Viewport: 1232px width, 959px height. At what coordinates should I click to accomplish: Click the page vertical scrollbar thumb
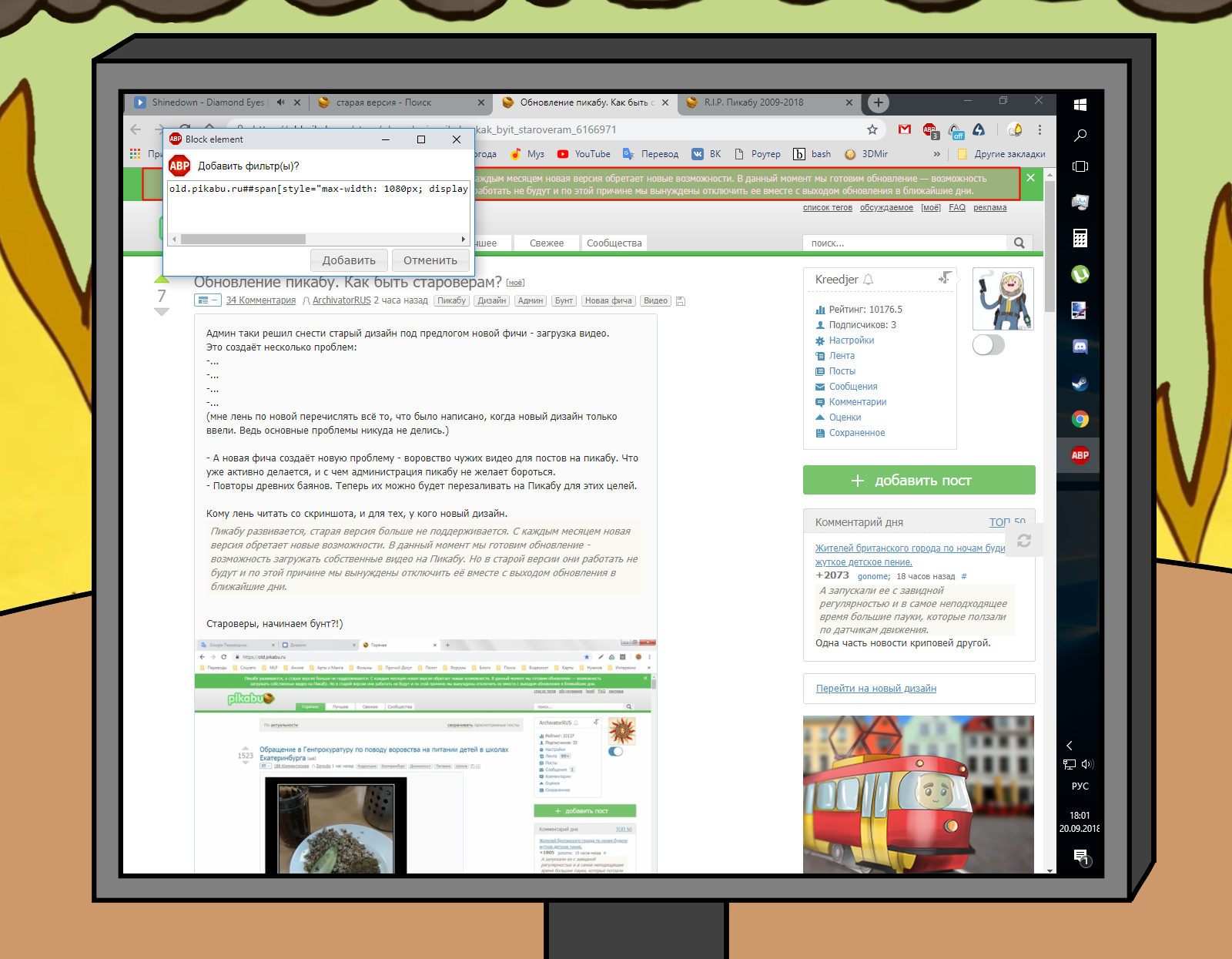click(x=1050, y=246)
